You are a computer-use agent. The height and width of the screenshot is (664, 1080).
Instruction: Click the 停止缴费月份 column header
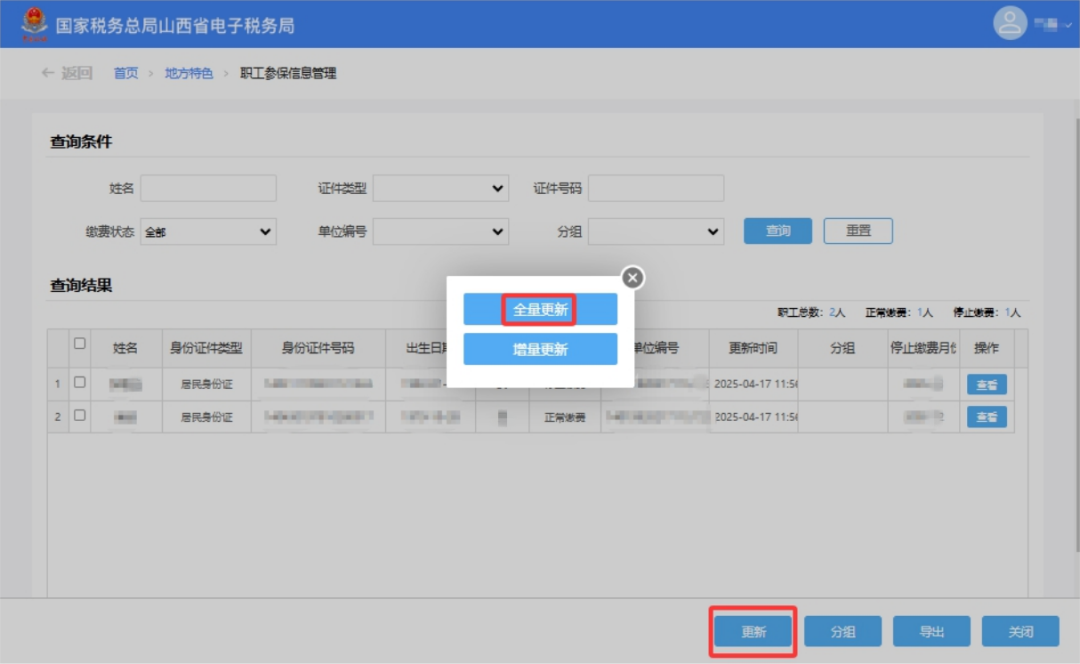(923, 349)
